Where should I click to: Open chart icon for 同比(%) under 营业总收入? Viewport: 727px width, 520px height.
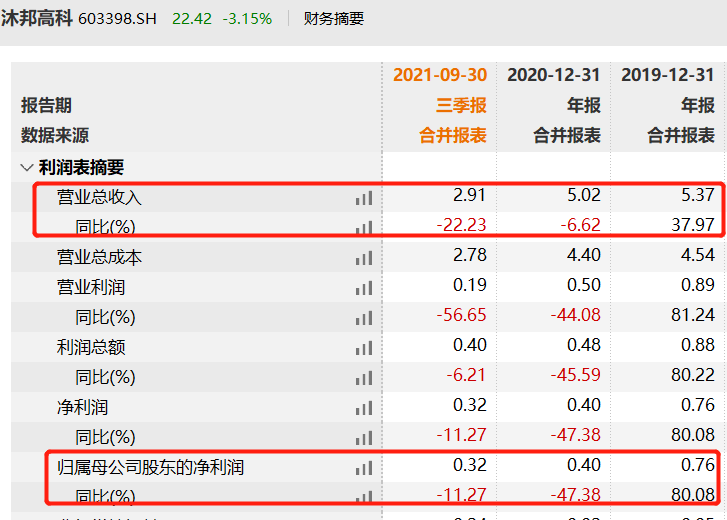pos(364,228)
